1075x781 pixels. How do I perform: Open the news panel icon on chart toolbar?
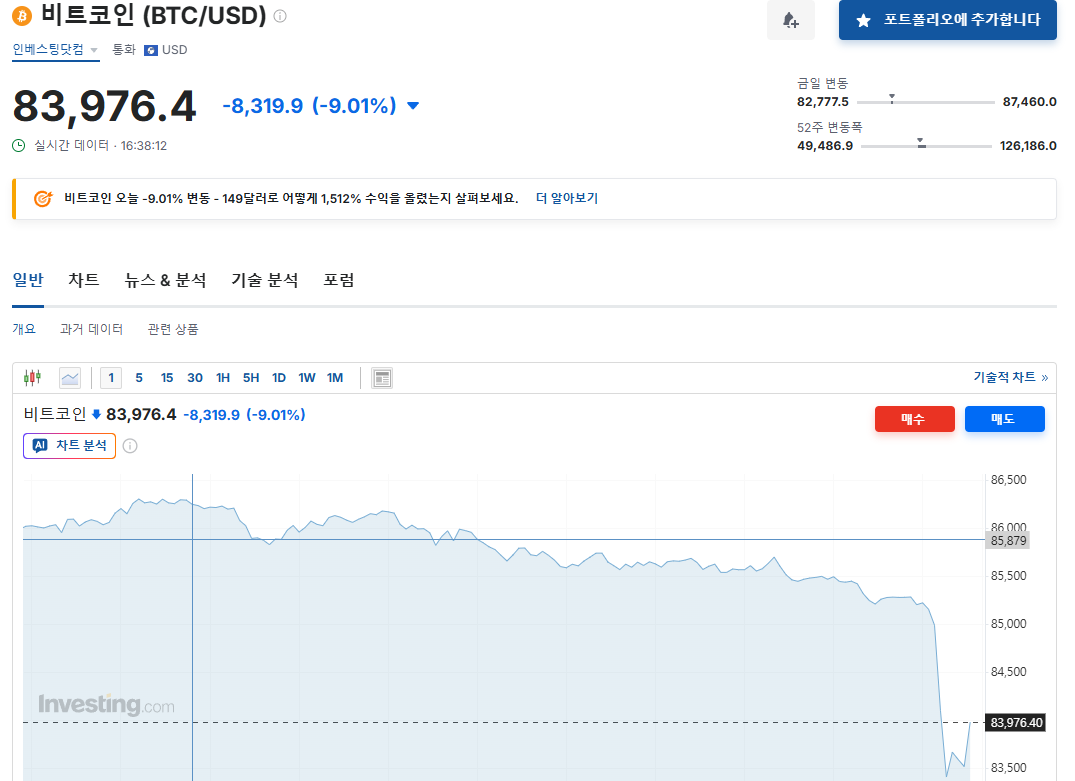point(381,377)
